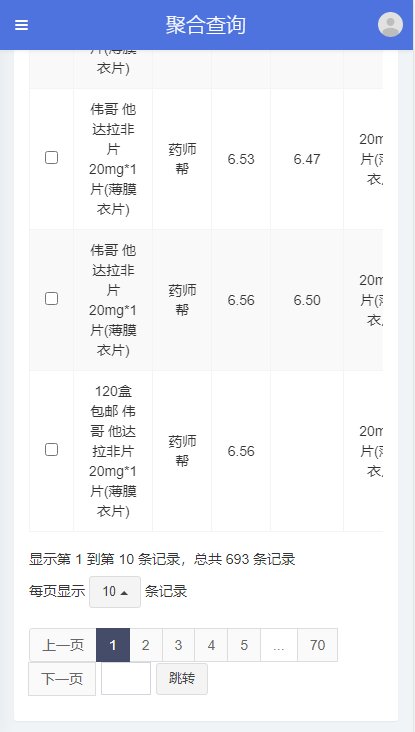Click 药师帮 cell in the 6.53 row
Viewport: 415px width, 732px height.
[182, 159]
